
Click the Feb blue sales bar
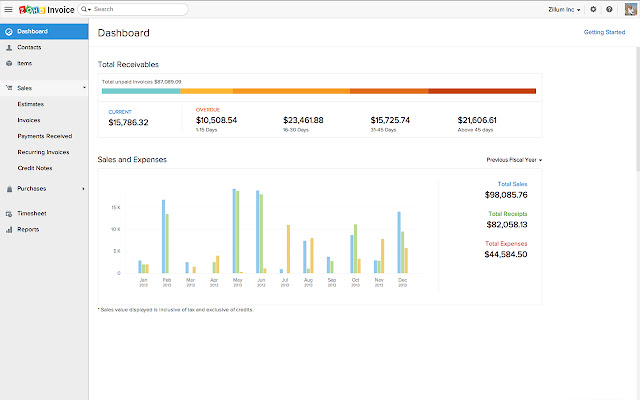[x=164, y=236]
